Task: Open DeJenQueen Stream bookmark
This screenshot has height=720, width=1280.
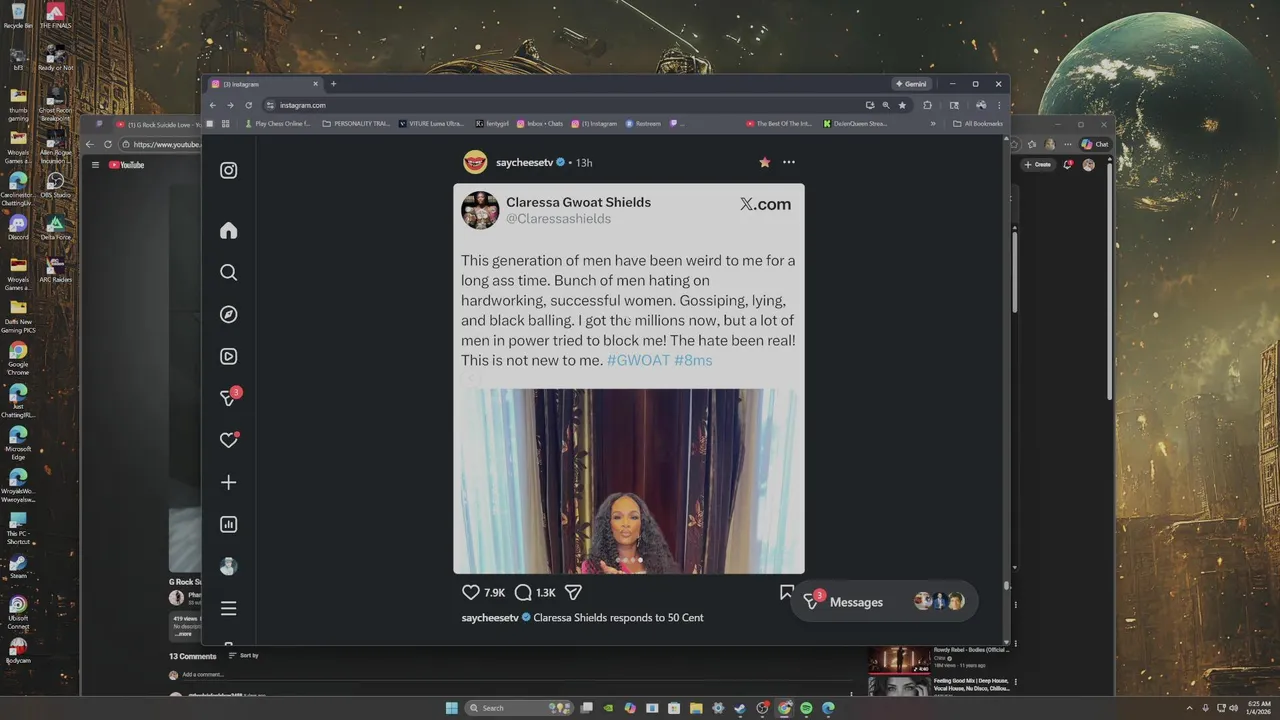Action: [x=855, y=124]
